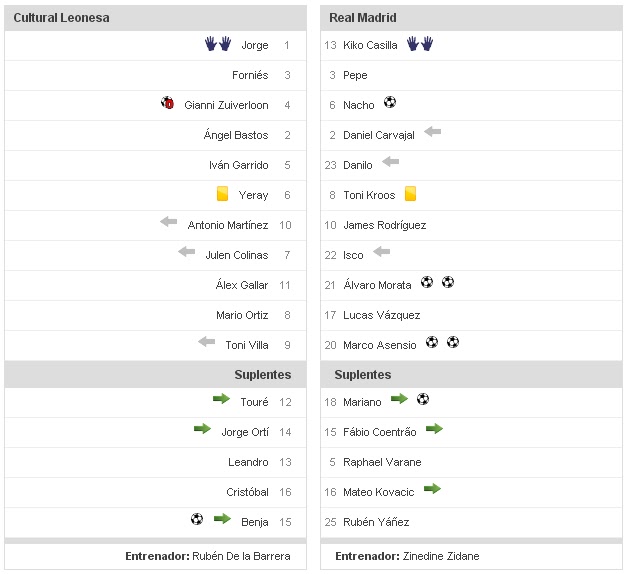The image size is (626, 574).
Task: Open Álvaro Morata's player link
Action: point(377,285)
